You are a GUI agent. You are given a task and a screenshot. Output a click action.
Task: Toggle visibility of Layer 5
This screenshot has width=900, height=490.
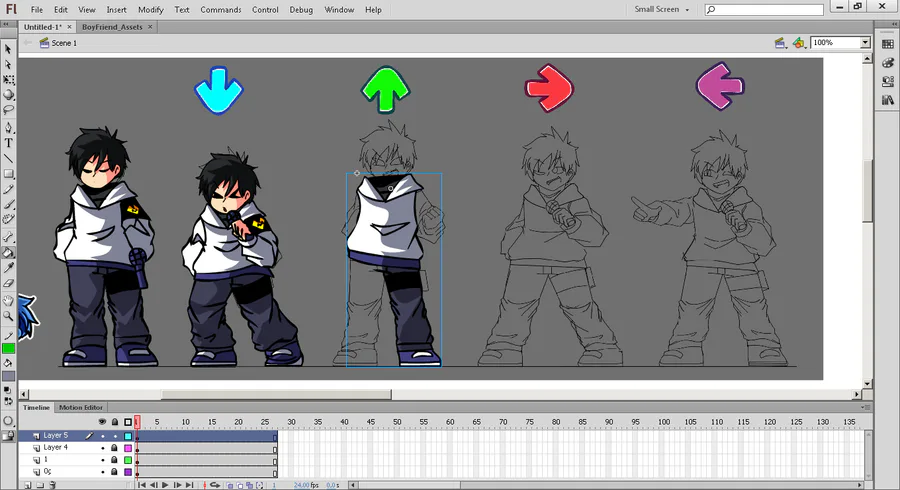tap(103, 436)
